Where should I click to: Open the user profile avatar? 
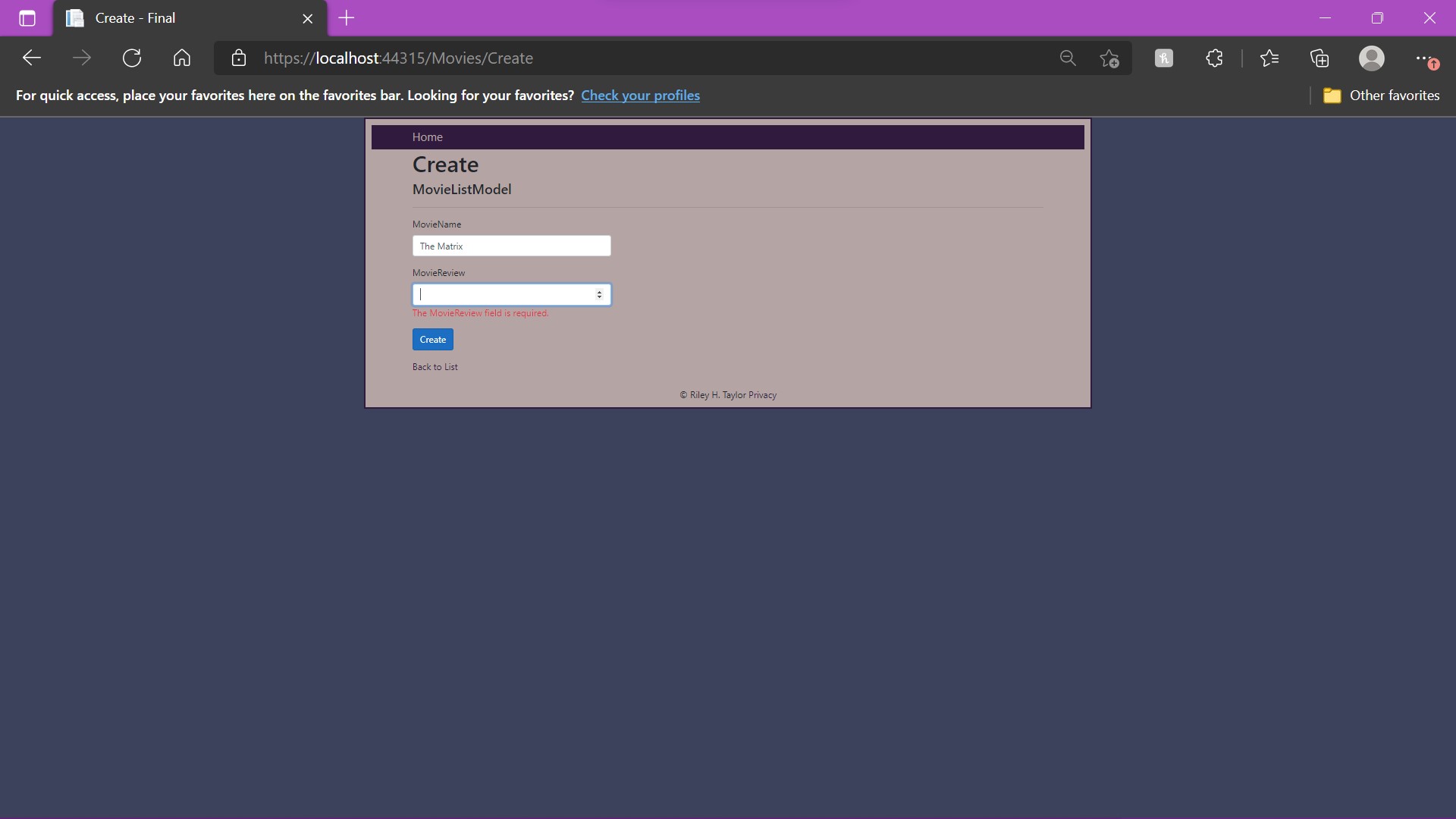pyautogui.click(x=1371, y=58)
